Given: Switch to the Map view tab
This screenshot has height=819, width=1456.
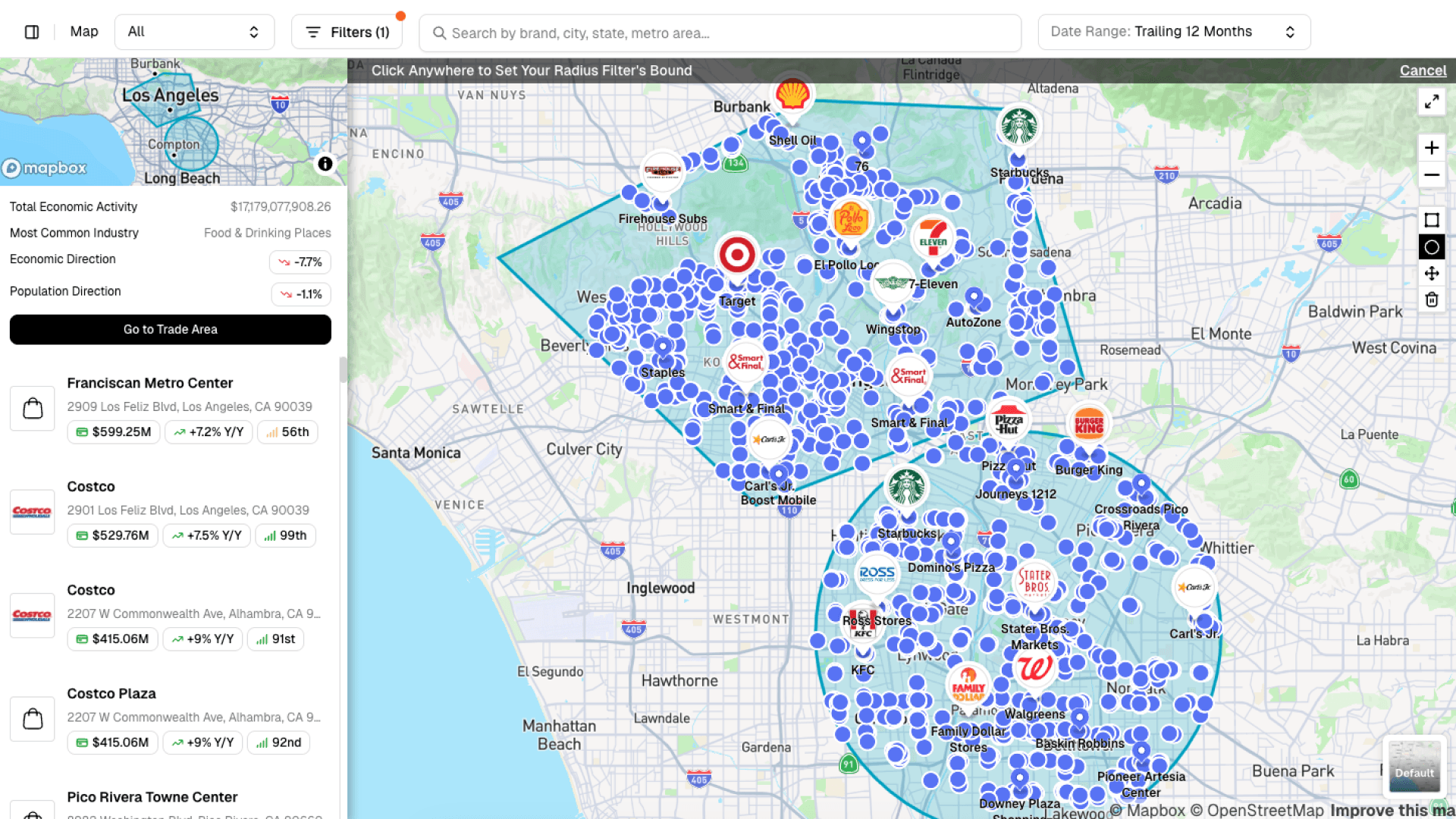Looking at the screenshot, I should (x=83, y=31).
